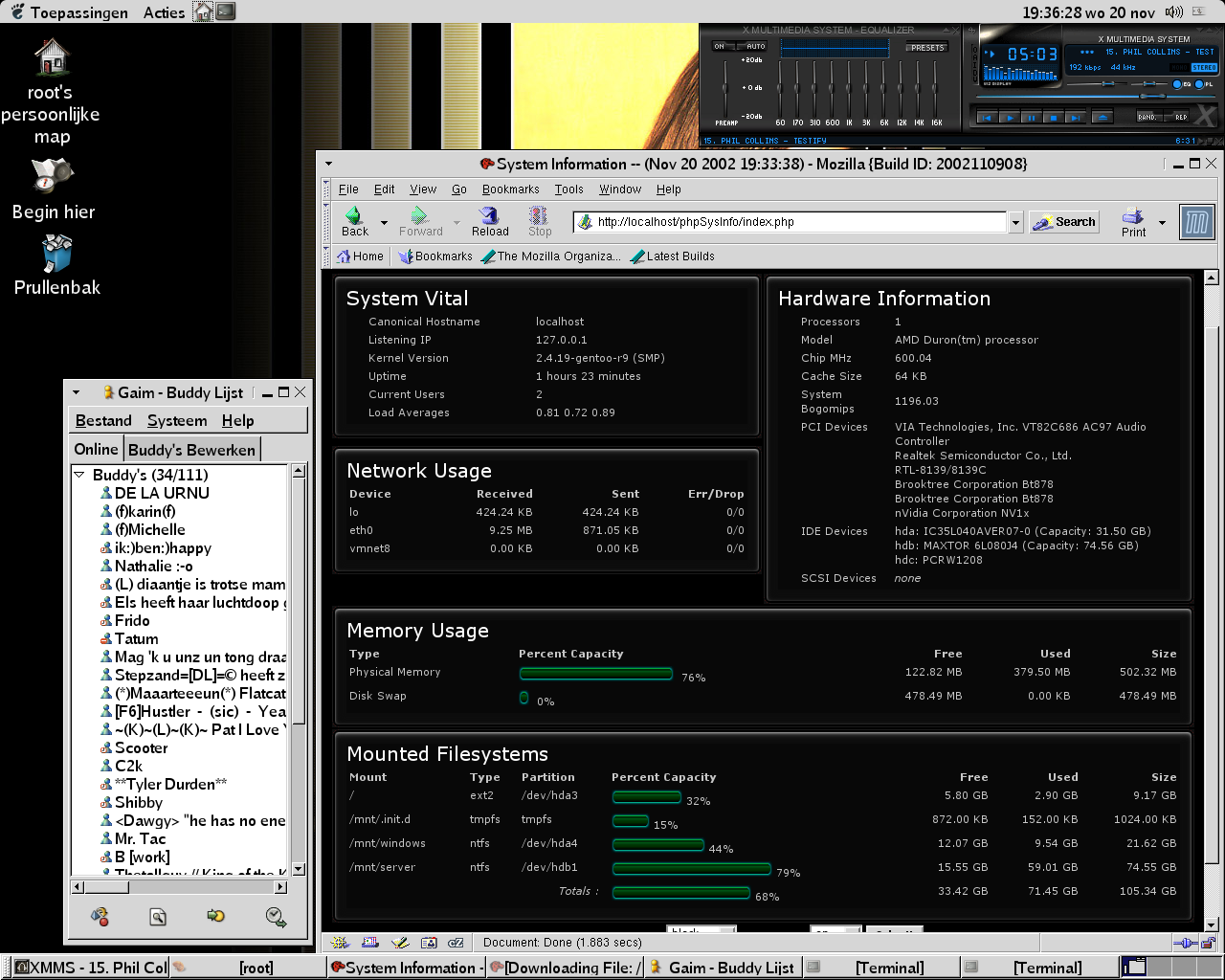Image resolution: width=1225 pixels, height=980 pixels.
Task: Collapse the Buddy's (34/111) group
Action: (x=79, y=475)
